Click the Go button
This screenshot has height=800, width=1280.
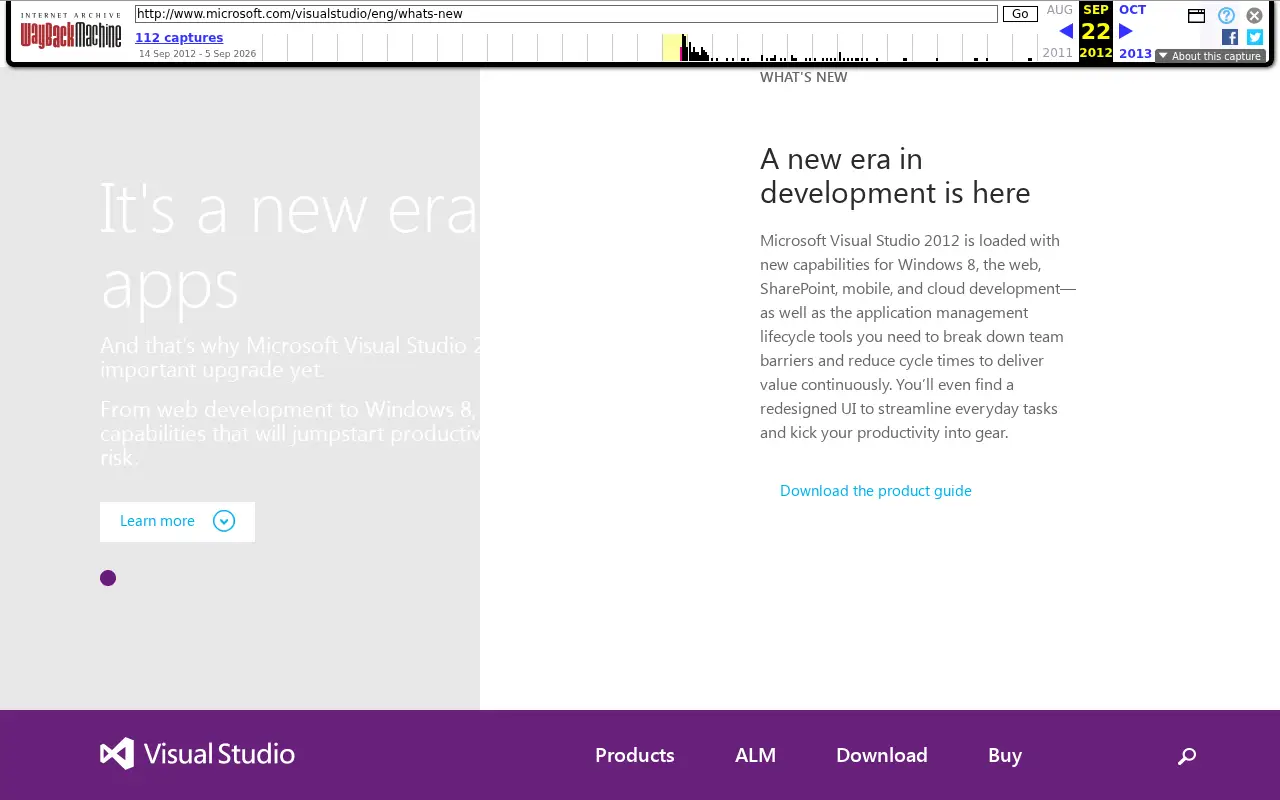click(x=1020, y=14)
